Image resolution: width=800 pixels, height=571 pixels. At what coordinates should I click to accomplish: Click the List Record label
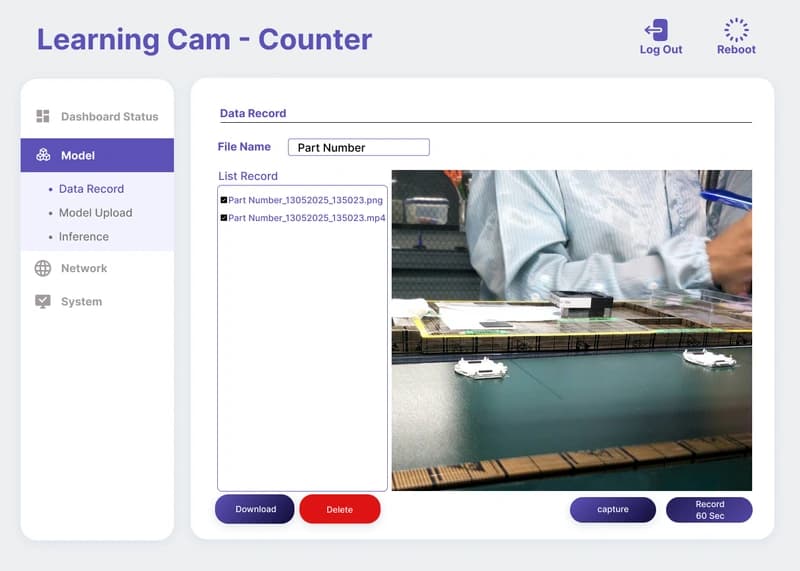[x=248, y=176]
